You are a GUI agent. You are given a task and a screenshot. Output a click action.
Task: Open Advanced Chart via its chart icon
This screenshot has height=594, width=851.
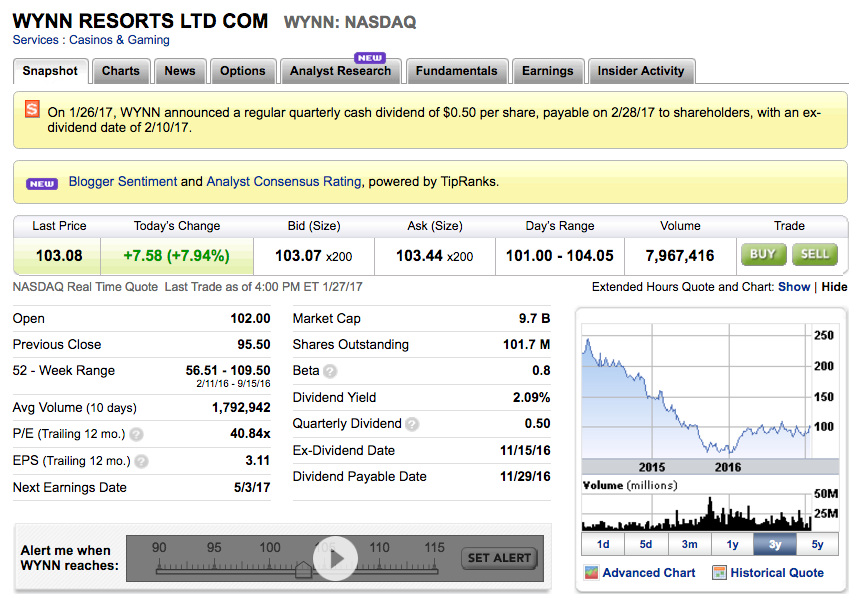pyautogui.click(x=591, y=573)
